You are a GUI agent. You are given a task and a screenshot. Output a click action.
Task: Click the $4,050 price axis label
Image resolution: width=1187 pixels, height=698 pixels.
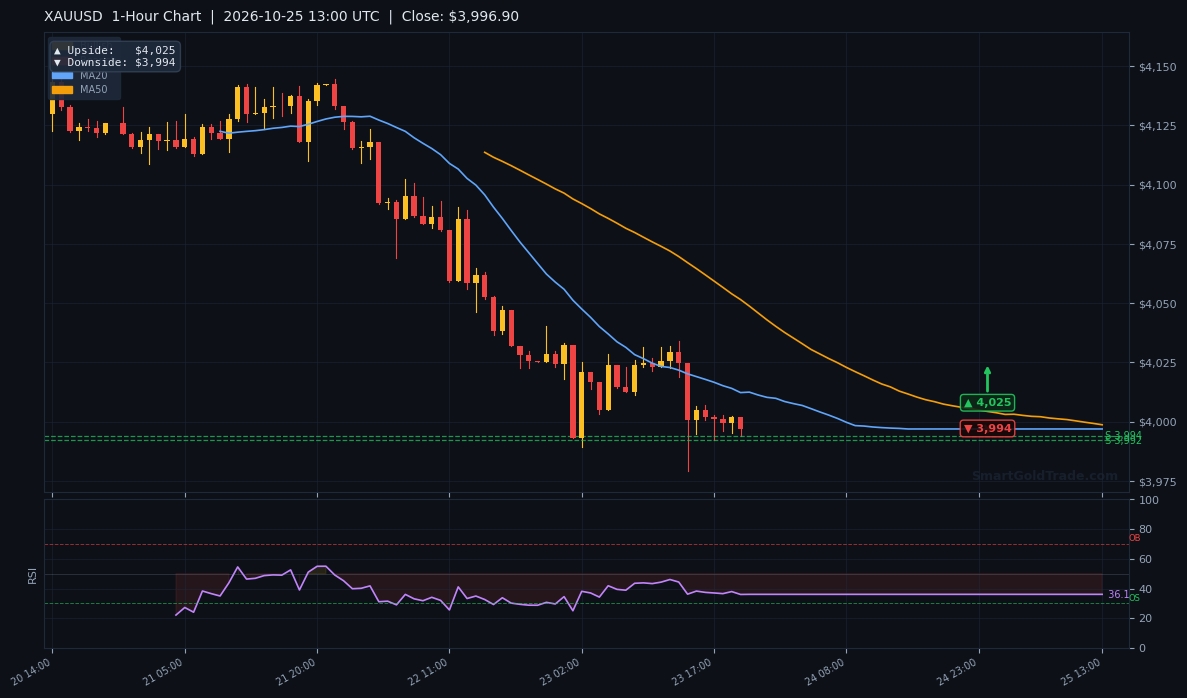point(1157,304)
